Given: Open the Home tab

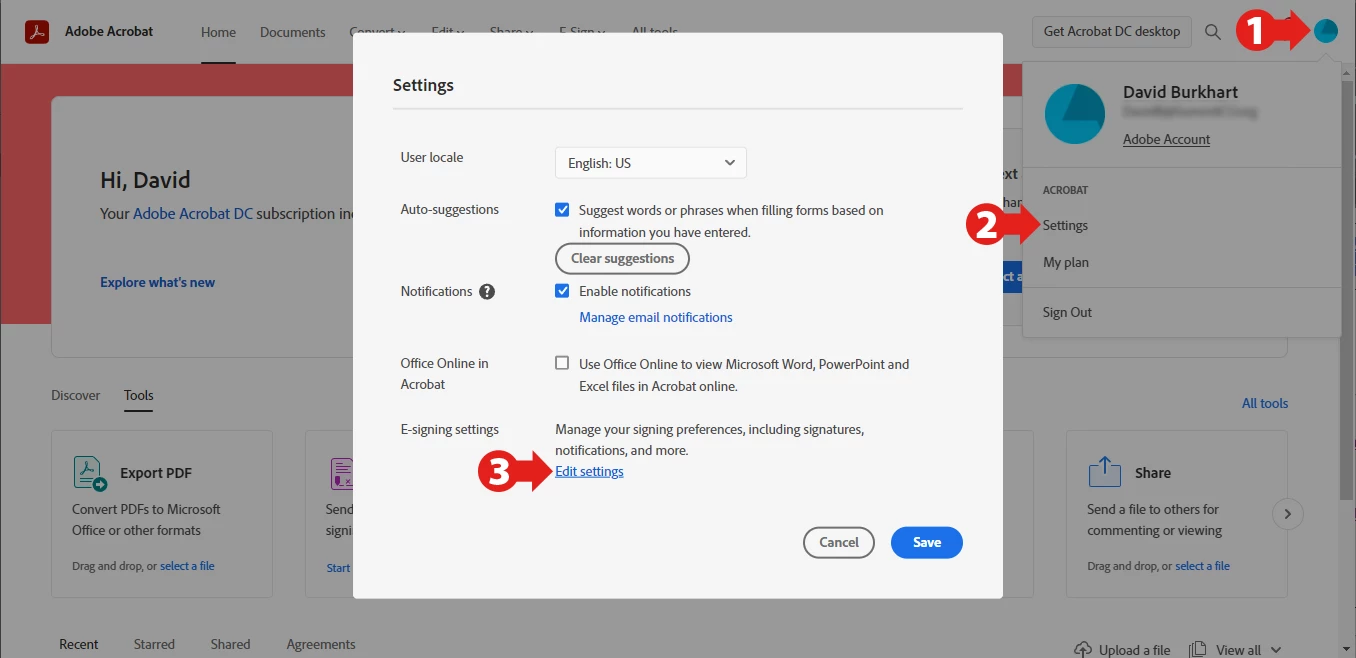Looking at the screenshot, I should 218,32.
